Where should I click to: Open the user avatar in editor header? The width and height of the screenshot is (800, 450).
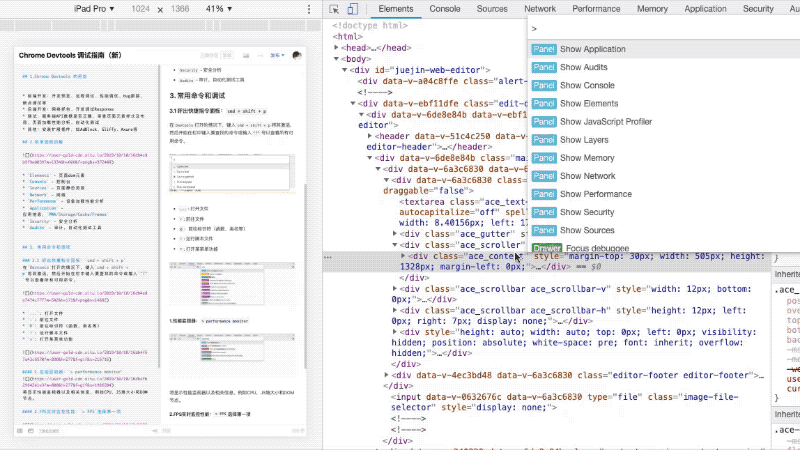coord(297,55)
